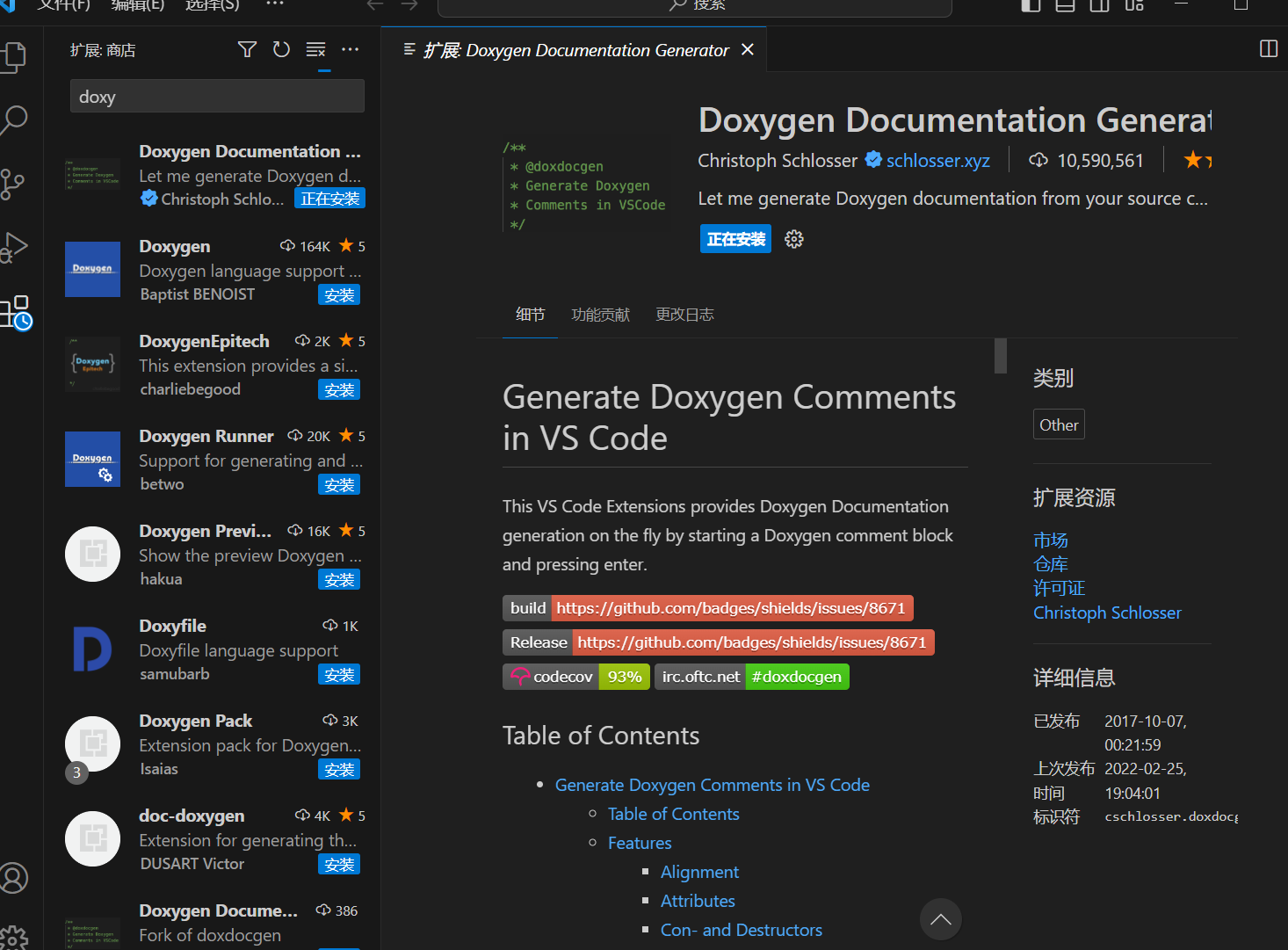The width and height of the screenshot is (1288, 950).
Task: Open the 市场 marketplace link
Action: 1051,540
